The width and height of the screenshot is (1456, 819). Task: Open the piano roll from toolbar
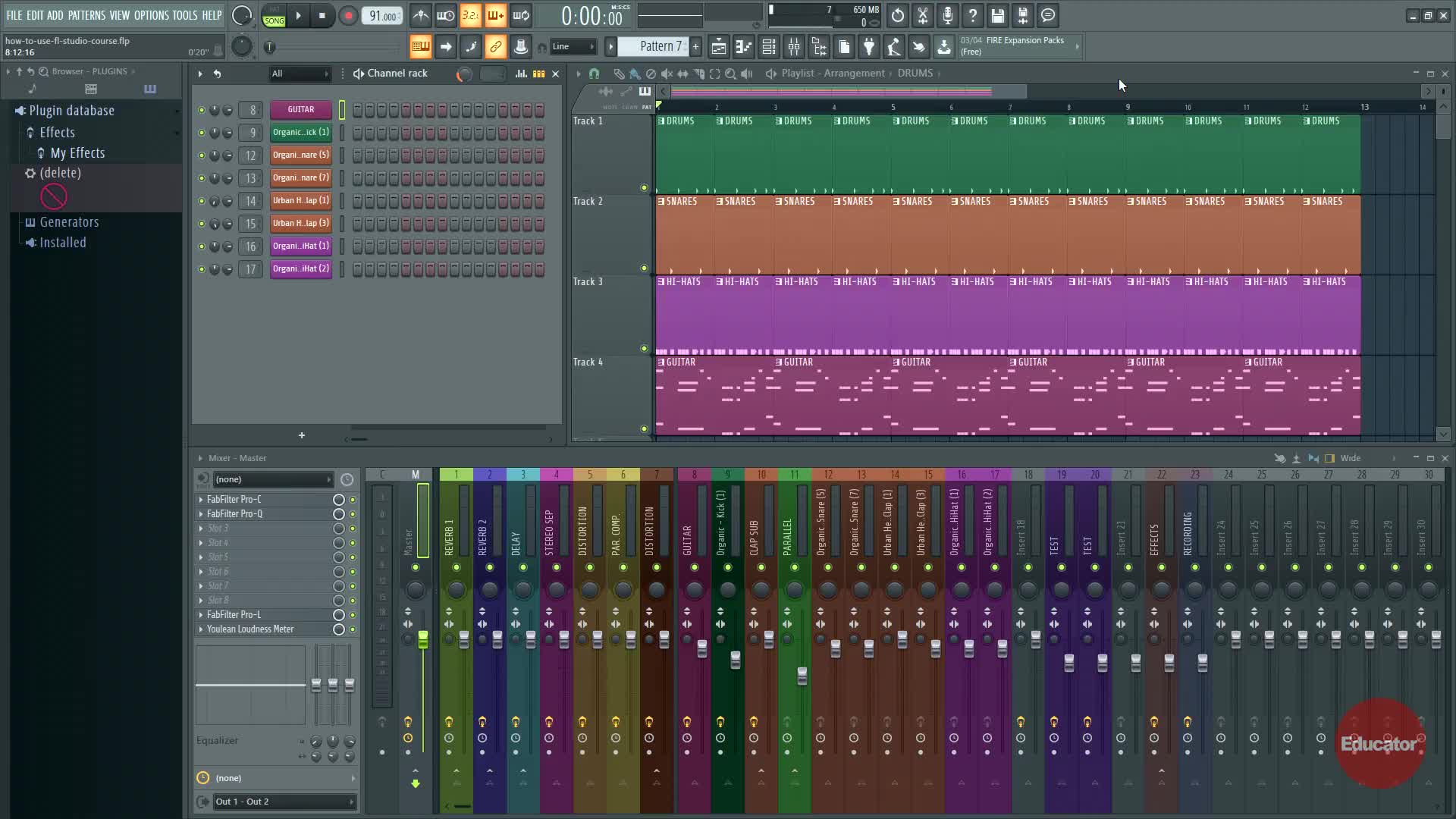tap(743, 47)
